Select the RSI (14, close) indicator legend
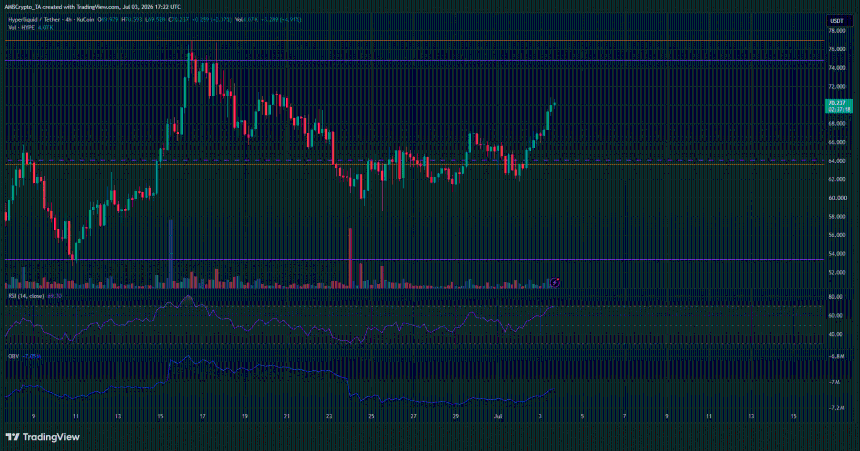This screenshot has height=451, width=860. (x=26, y=296)
